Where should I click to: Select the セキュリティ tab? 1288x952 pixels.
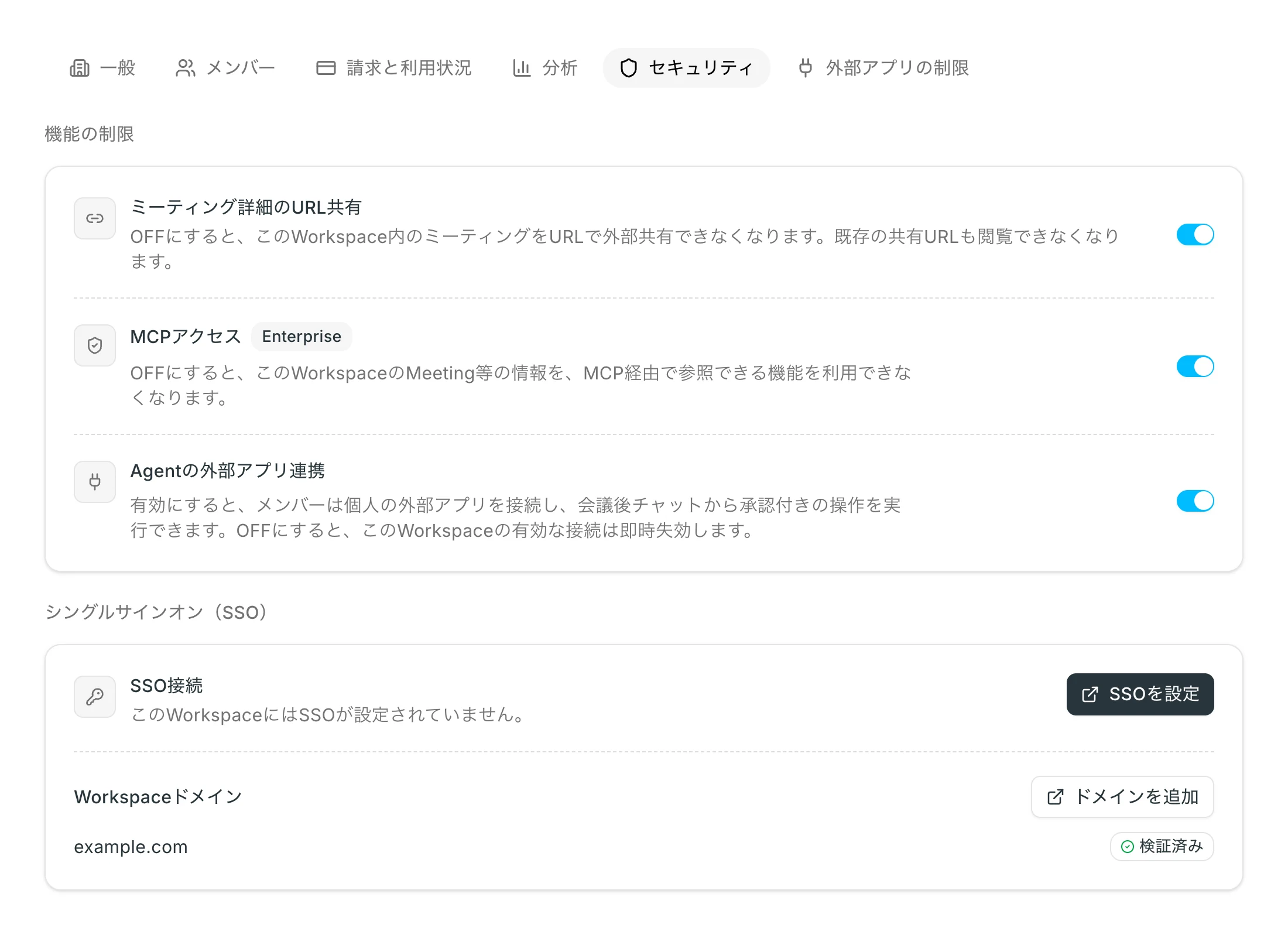pyautogui.click(x=686, y=68)
